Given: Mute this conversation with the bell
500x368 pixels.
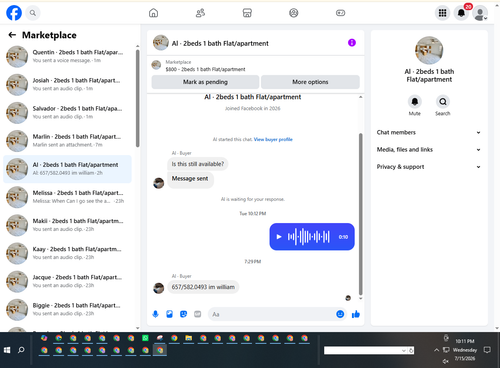Looking at the screenshot, I should point(415,102).
